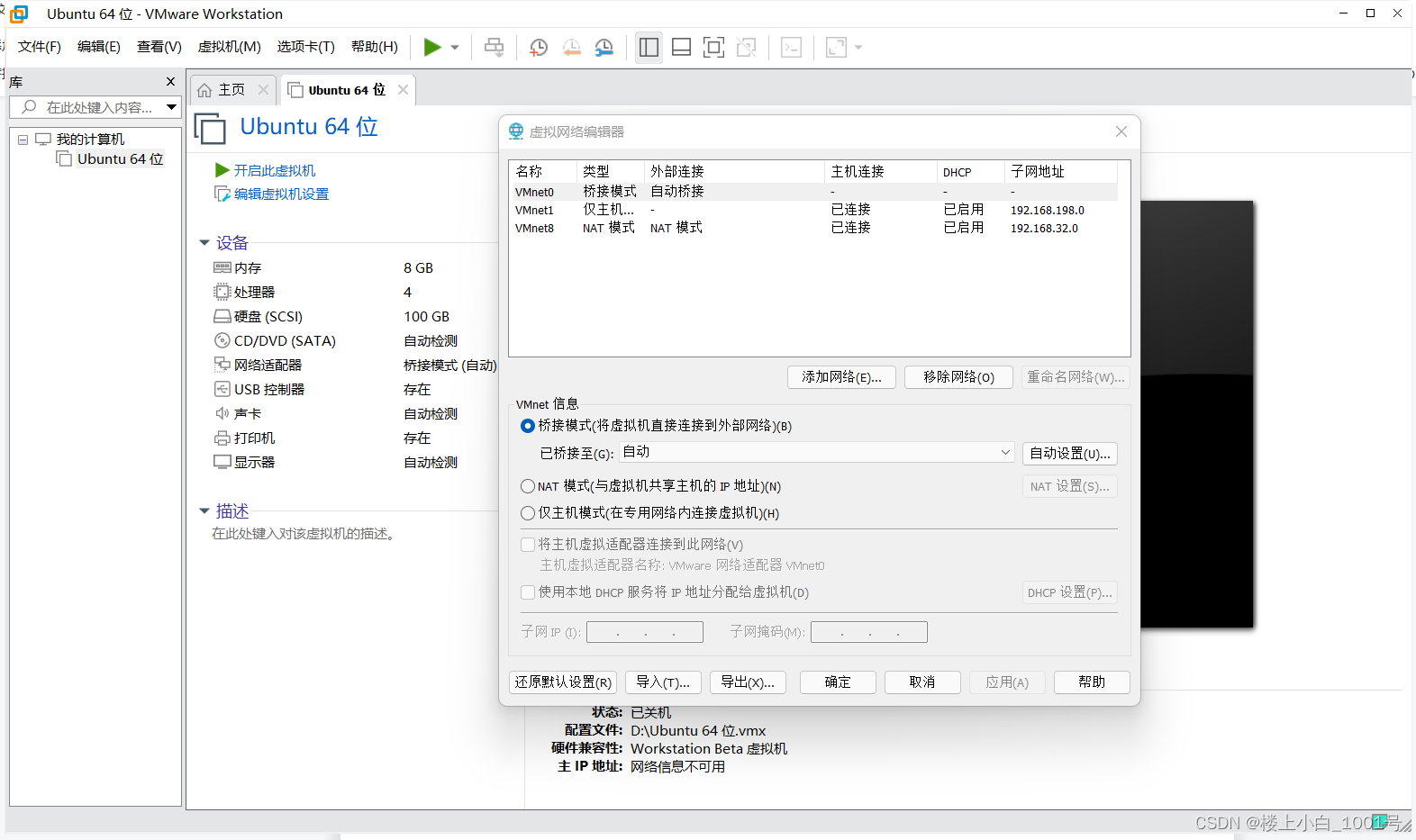Image resolution: width=1416 pixels, height=840 pixels.
Task: Close the 库 library panel
Action: click(x=170, y=82)
